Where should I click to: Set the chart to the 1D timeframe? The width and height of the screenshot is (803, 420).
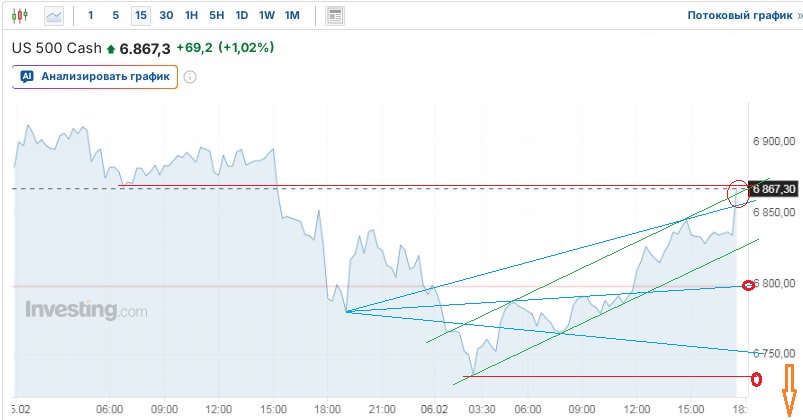click(241, 16)
